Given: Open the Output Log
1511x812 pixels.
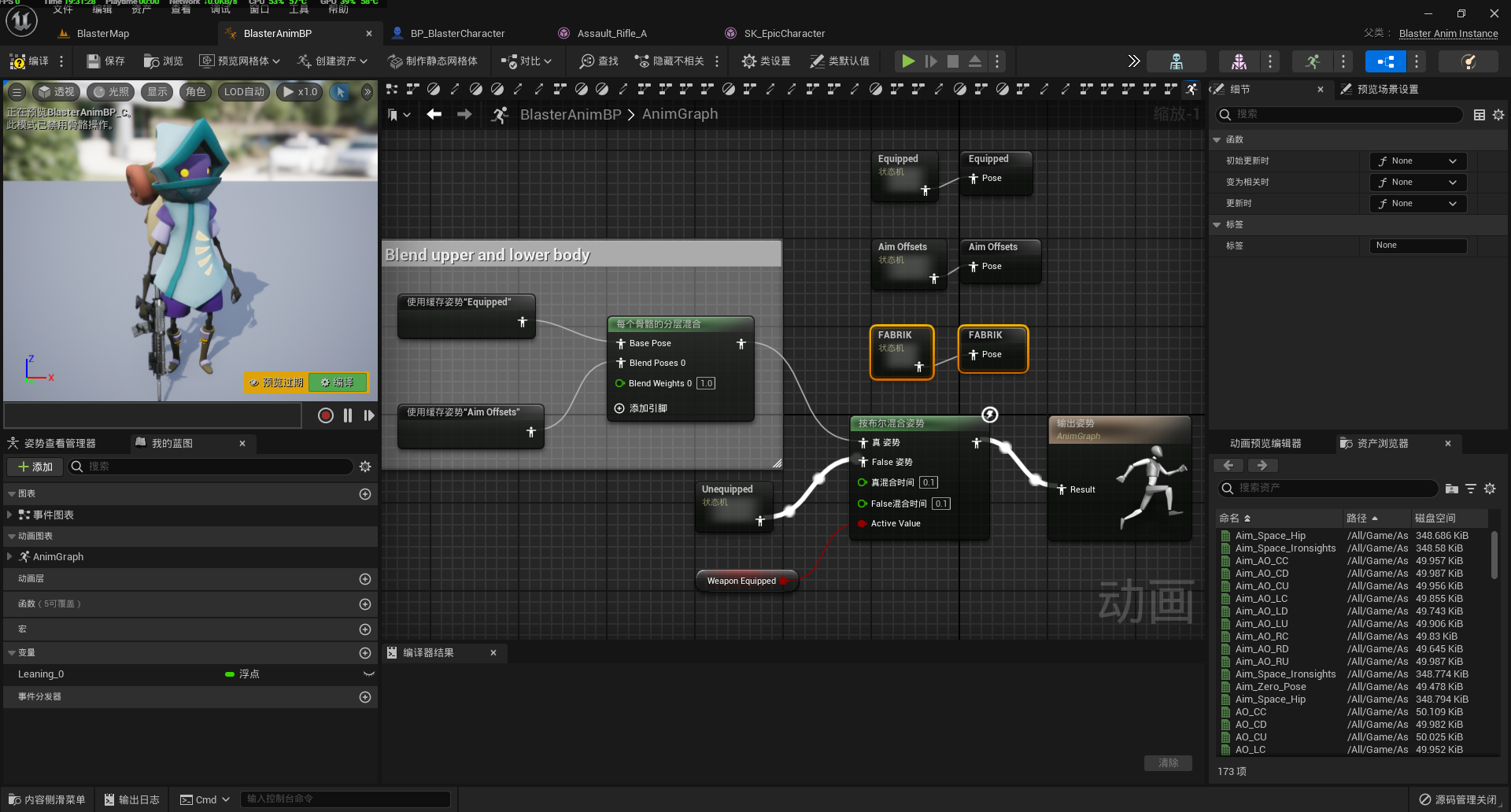Looking at the screenshot, I should click(132, 799).
